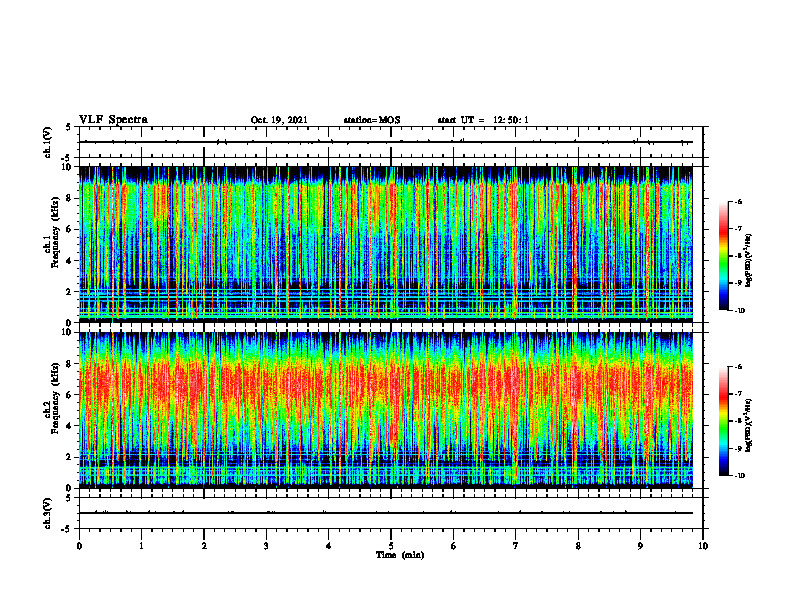This screenshot has height=612, width=792.
Task: Click the time axis tick label "4"
Action: pyautogui.click(x=329, y=546)
